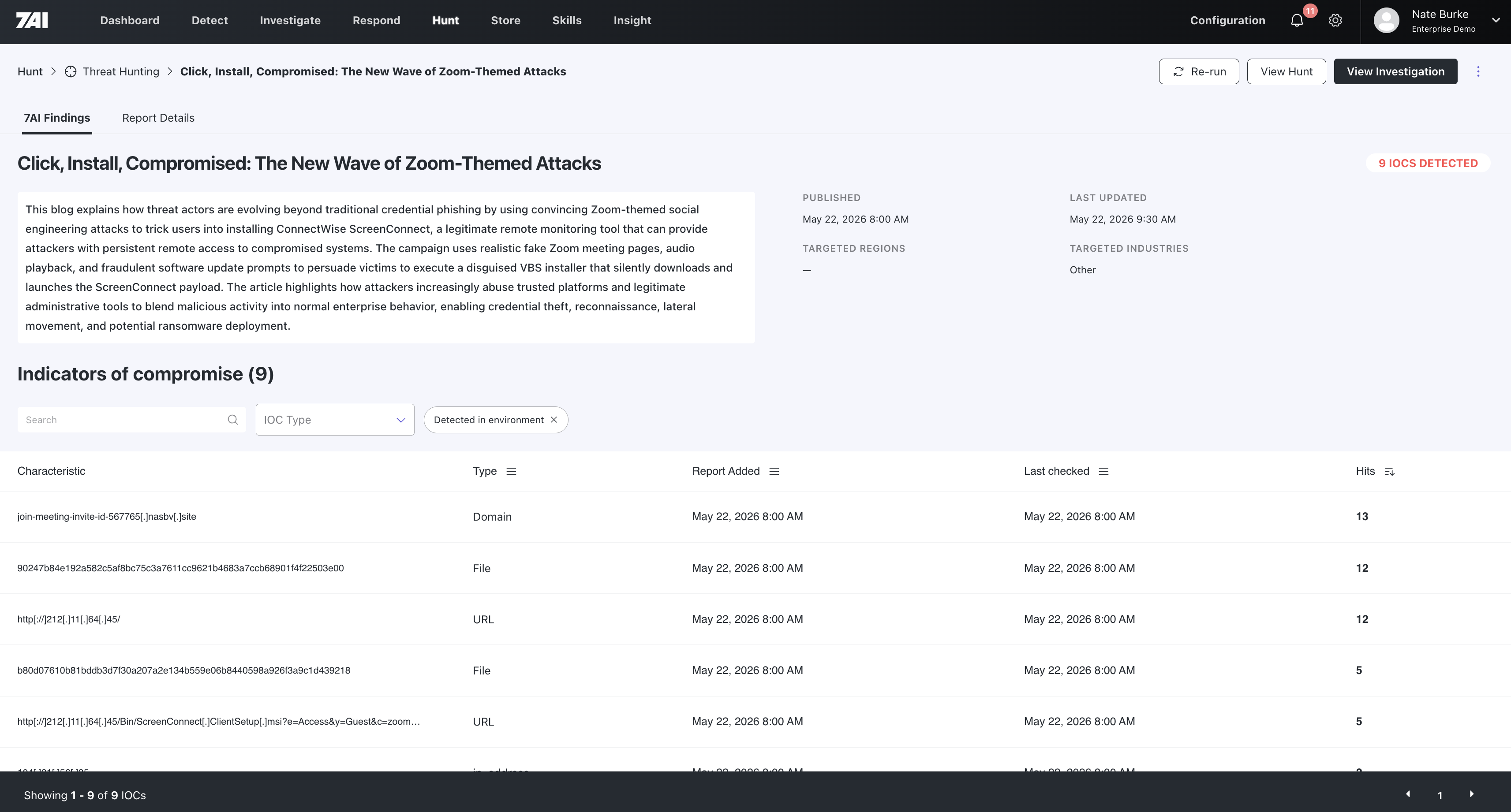
Task: Open the Dashboard menu
Action: tap(130, 21)
